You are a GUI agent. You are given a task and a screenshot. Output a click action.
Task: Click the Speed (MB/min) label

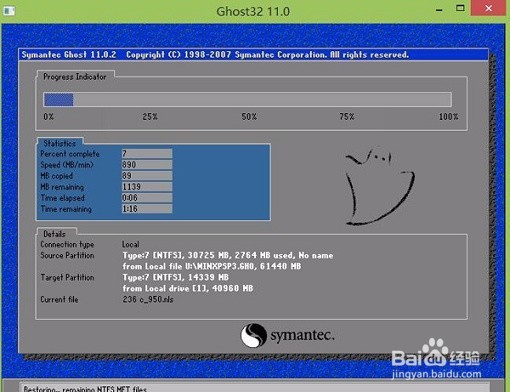(67, 165)
